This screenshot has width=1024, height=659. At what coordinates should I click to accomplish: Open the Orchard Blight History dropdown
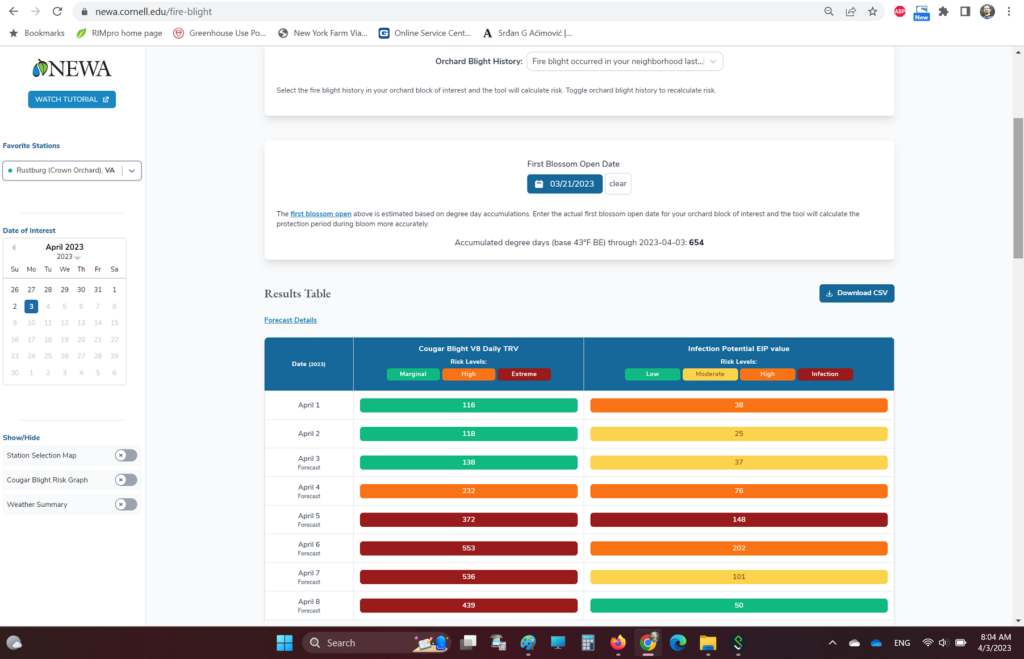(x=624, y=61)
